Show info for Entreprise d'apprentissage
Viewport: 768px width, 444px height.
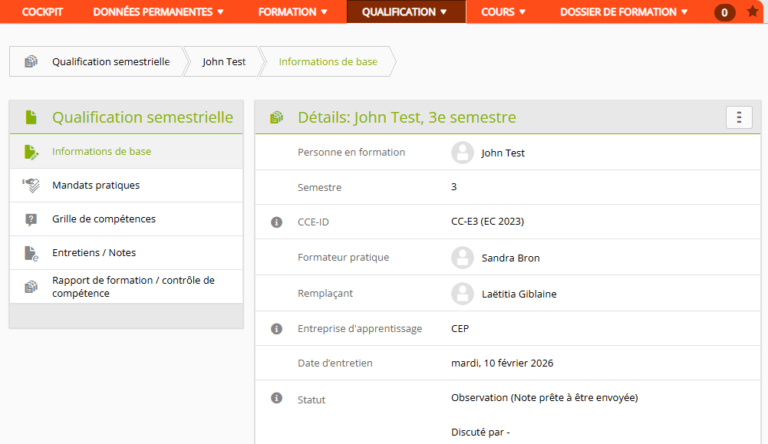click(277, 328)
